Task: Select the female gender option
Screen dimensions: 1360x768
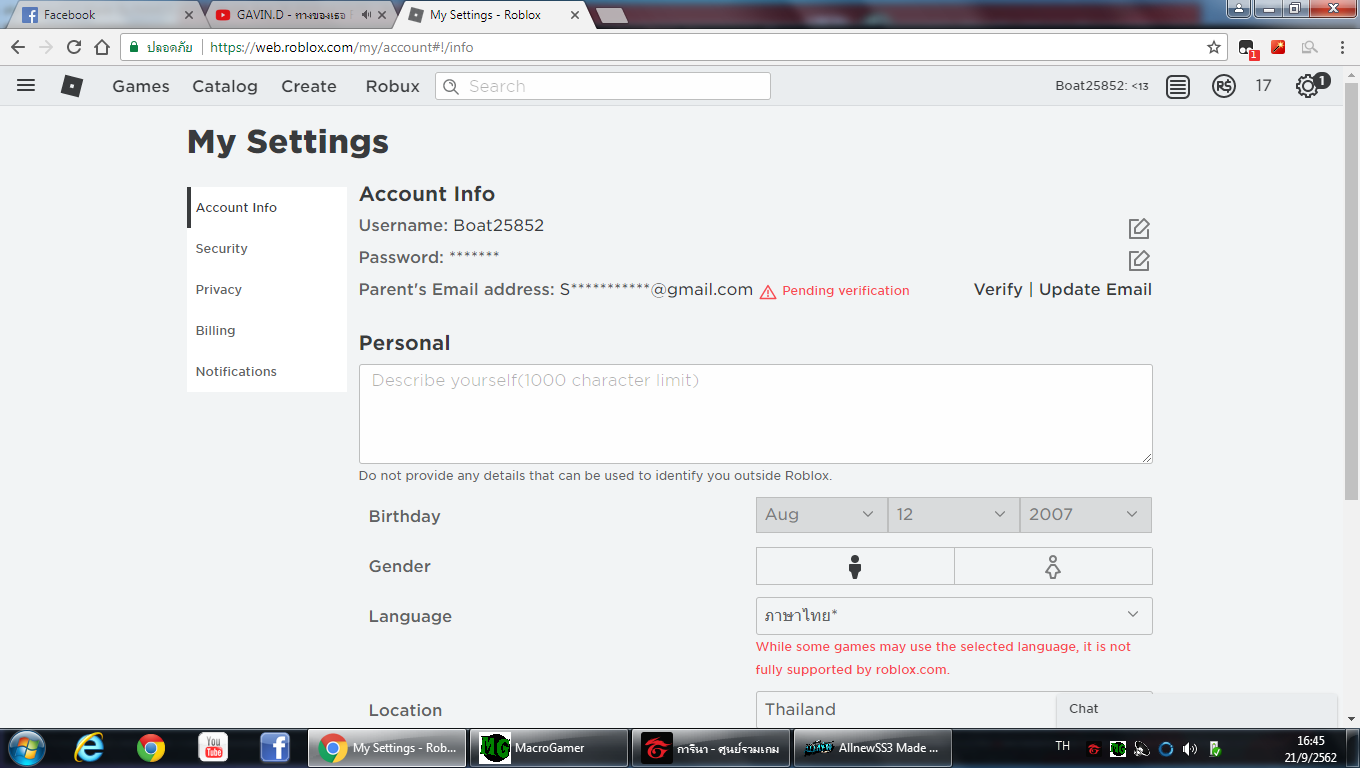Action: click(x=1053, y=566)
